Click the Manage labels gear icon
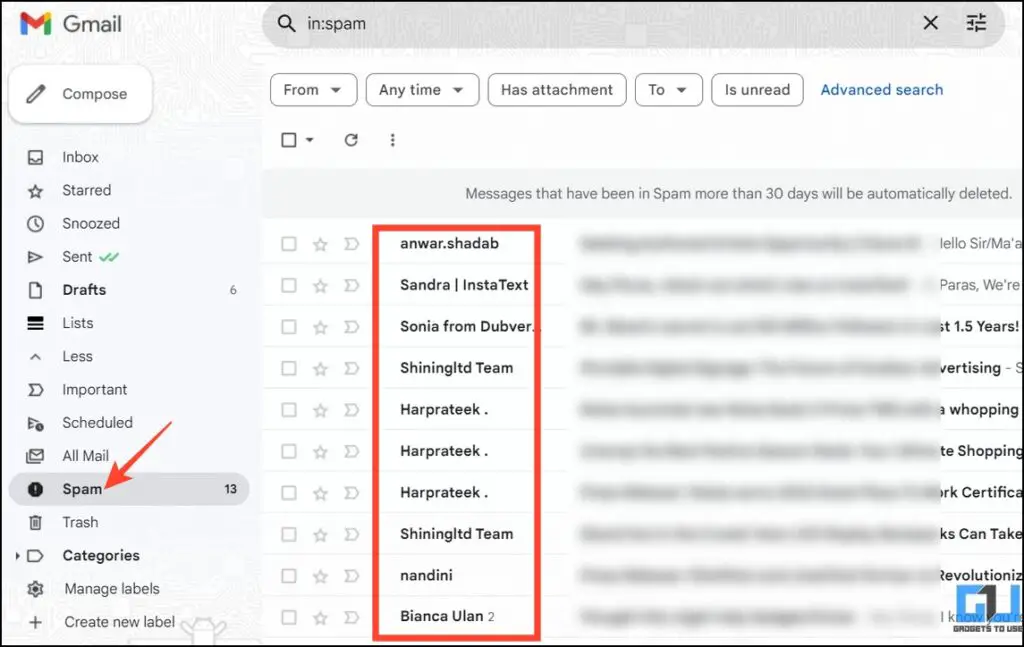1024x647 pixels. click(36, 588)
